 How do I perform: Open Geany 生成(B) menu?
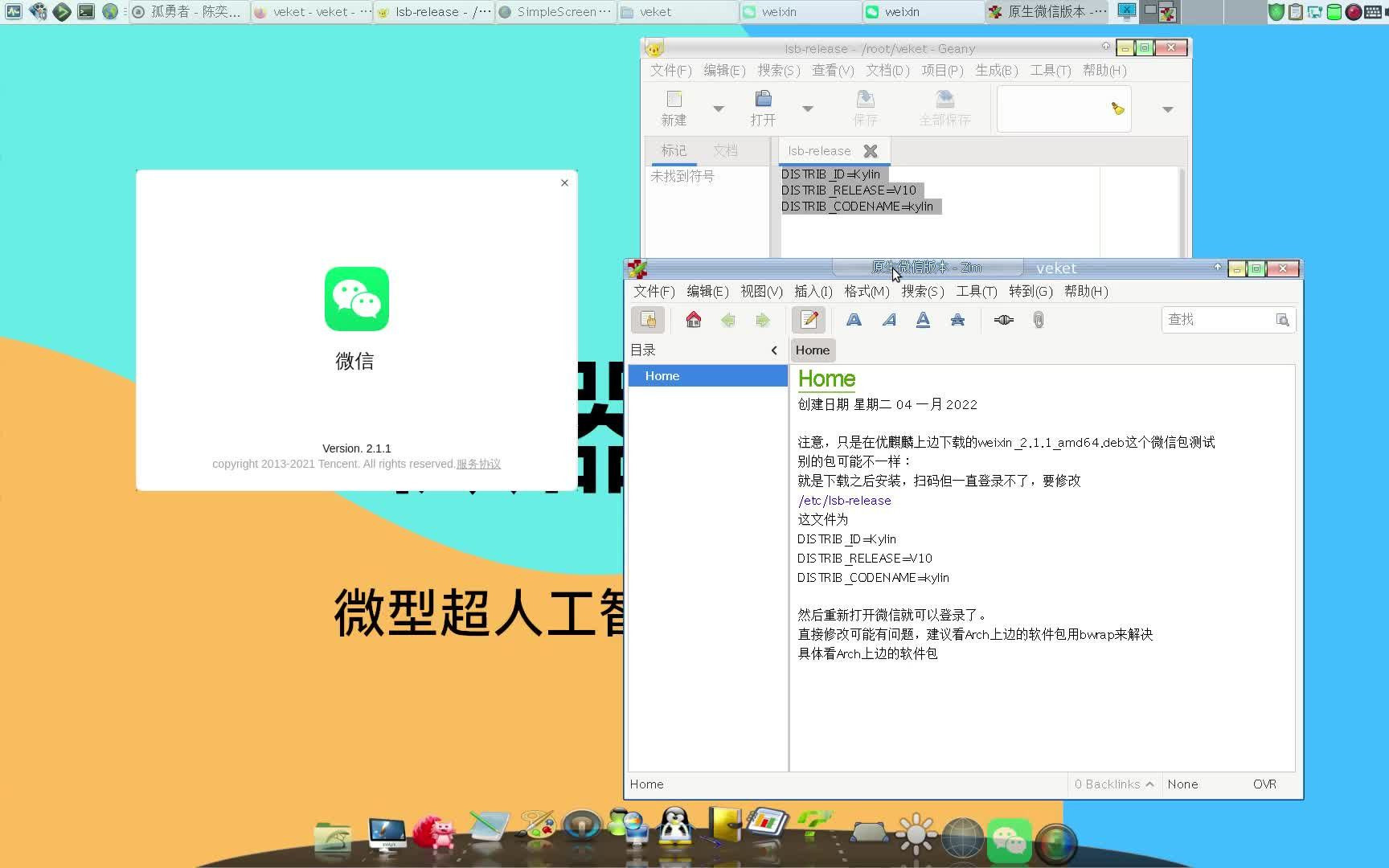click(x=997, y=71)
